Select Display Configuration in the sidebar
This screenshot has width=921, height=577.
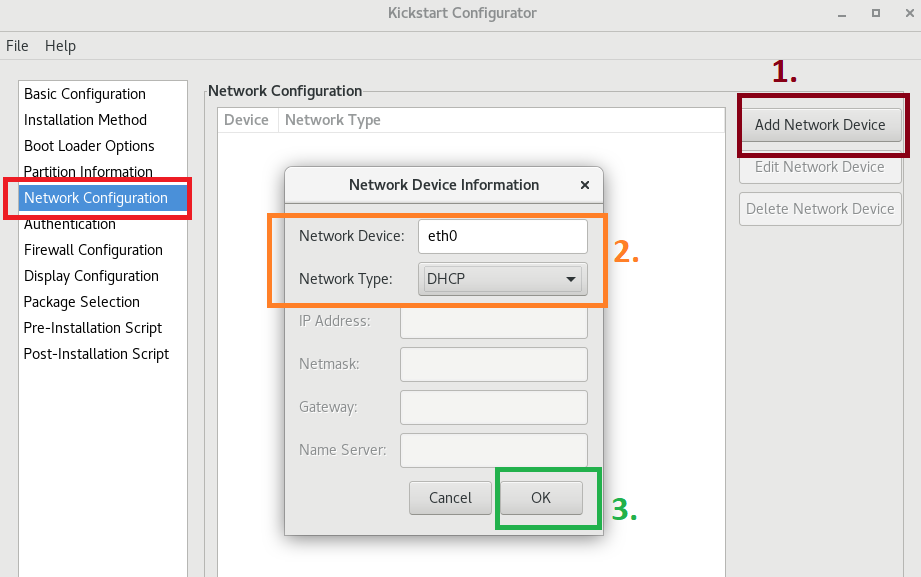[90, 275]
